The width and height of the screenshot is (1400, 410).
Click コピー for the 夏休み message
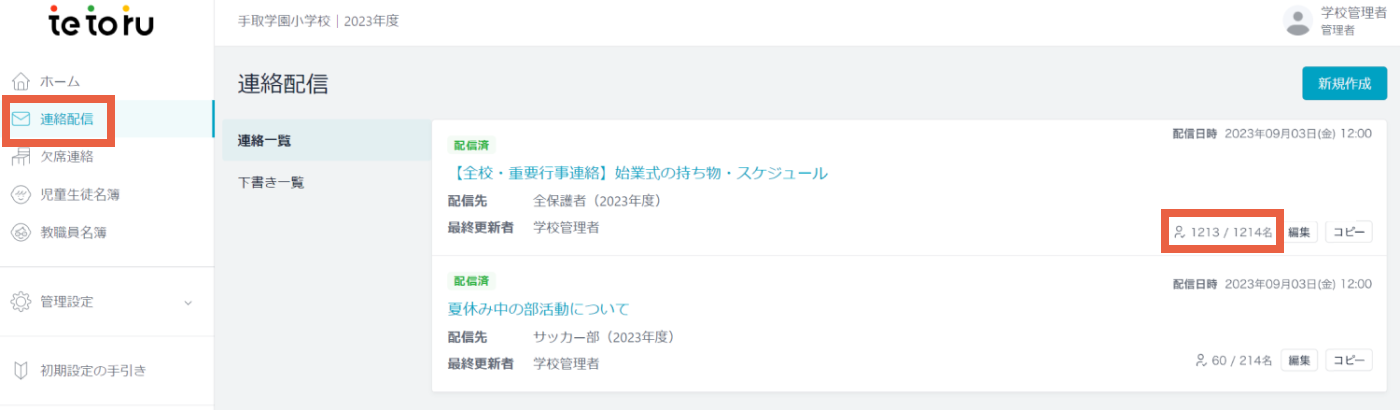[x=1349, y=360]
